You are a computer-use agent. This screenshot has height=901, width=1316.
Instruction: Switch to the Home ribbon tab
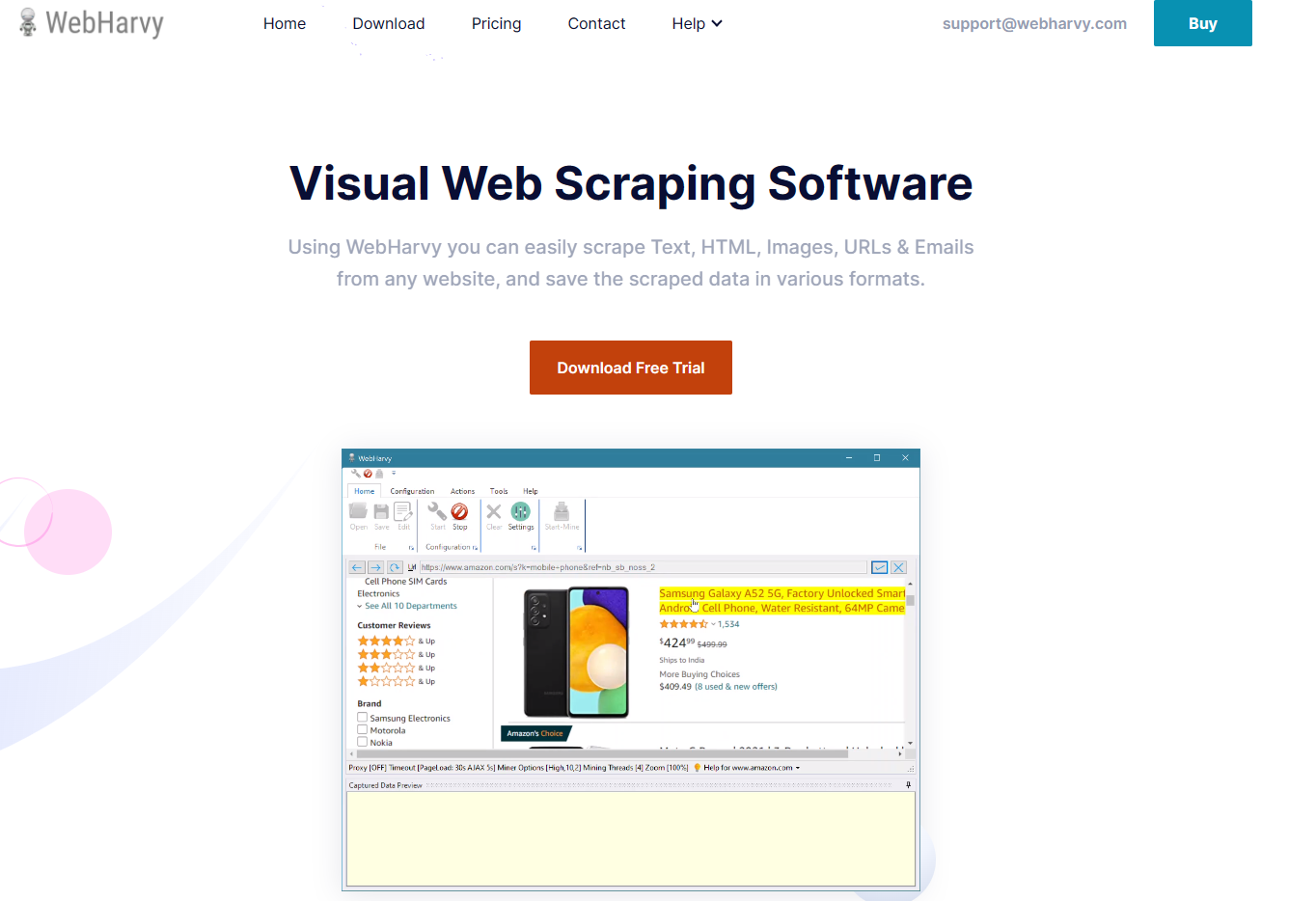click(364, 491)
